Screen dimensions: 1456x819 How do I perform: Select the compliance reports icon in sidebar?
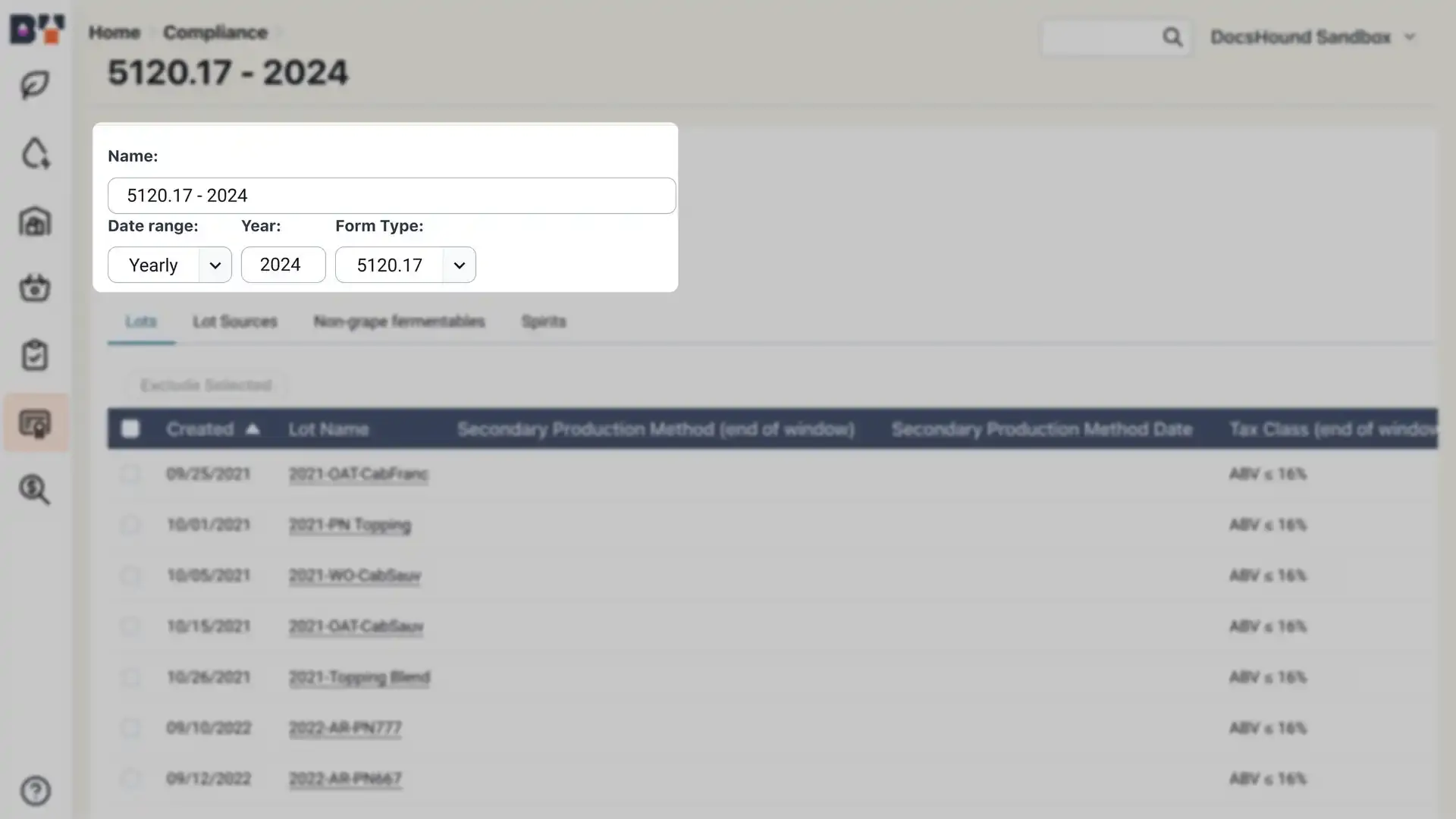[x=35, y=423]
